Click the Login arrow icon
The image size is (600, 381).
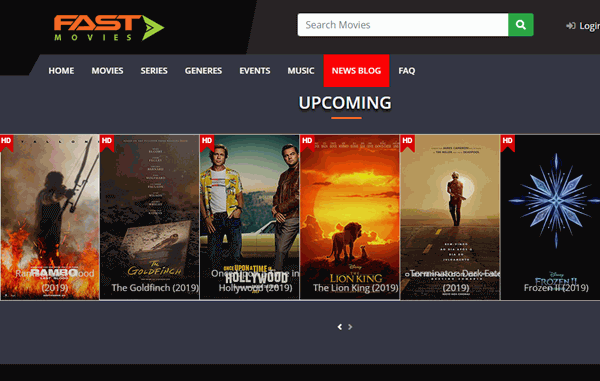coord(571,26)
